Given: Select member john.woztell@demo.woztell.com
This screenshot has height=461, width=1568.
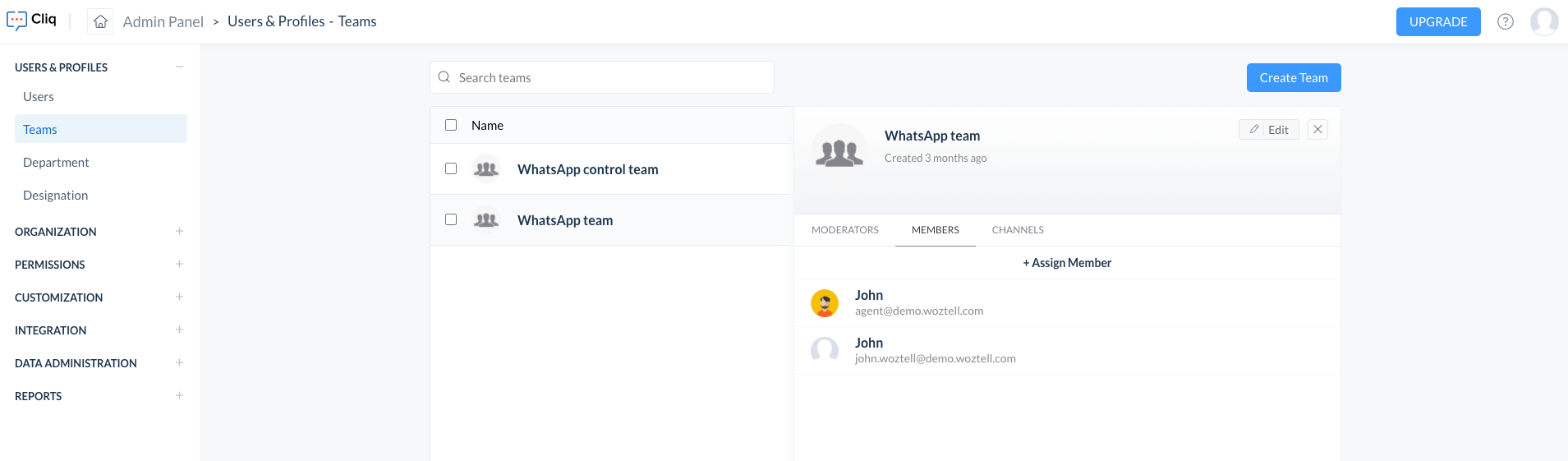Looking at the screenshot, I should pyautogui.click(x=1067, y=351).
